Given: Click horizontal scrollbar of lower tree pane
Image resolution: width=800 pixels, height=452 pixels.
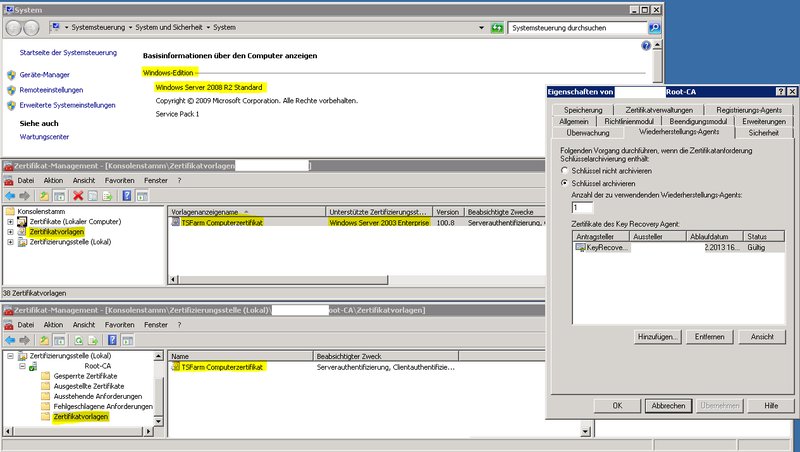Looking at the screenshot, I should point(77,432).
